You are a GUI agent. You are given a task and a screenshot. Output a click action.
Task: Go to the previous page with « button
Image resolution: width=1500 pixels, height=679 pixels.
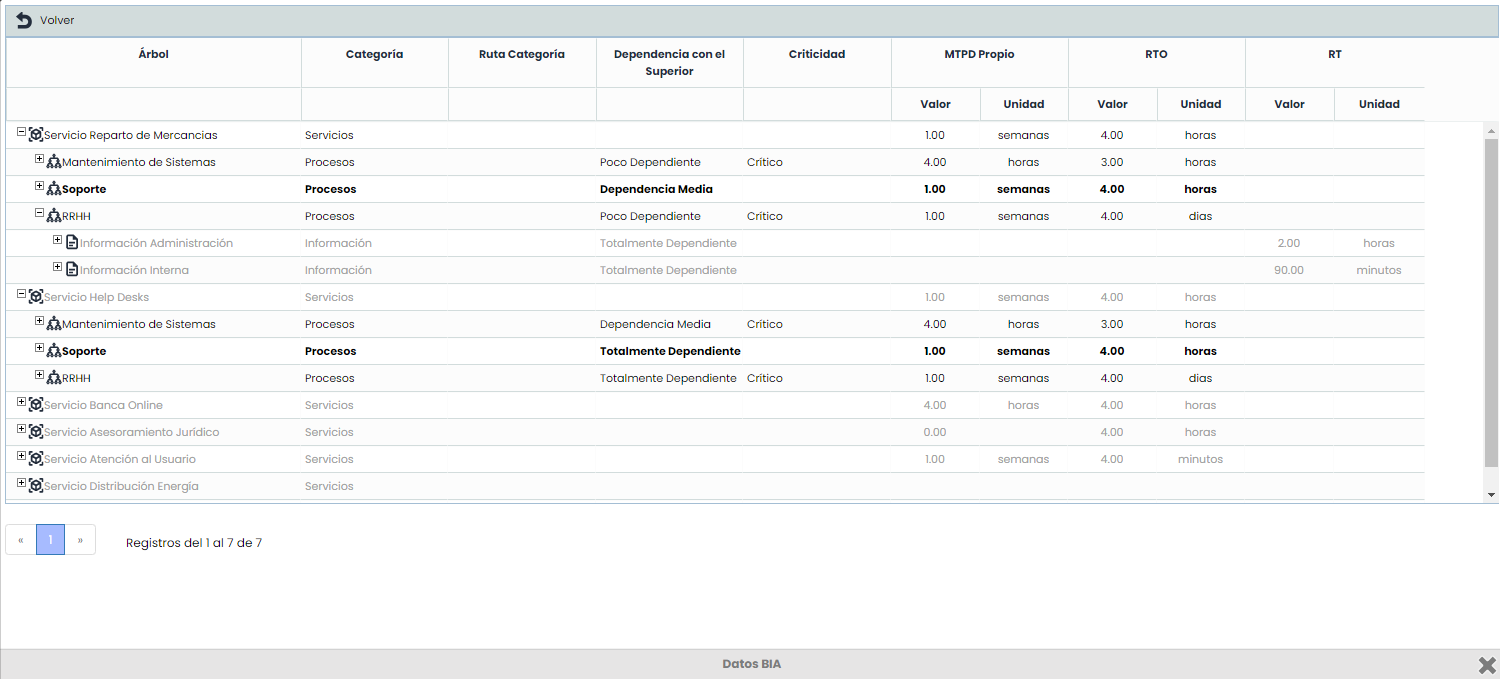(21, 540)
